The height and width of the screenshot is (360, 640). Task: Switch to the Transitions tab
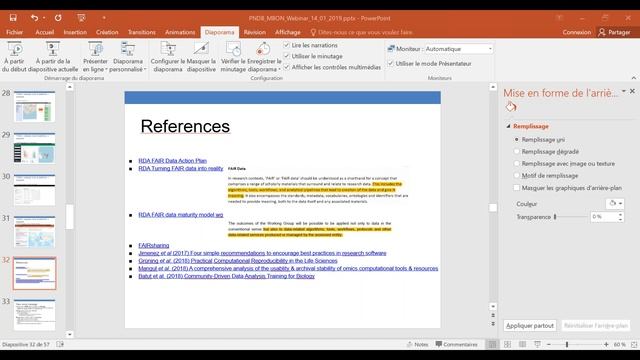click(142, 32)
